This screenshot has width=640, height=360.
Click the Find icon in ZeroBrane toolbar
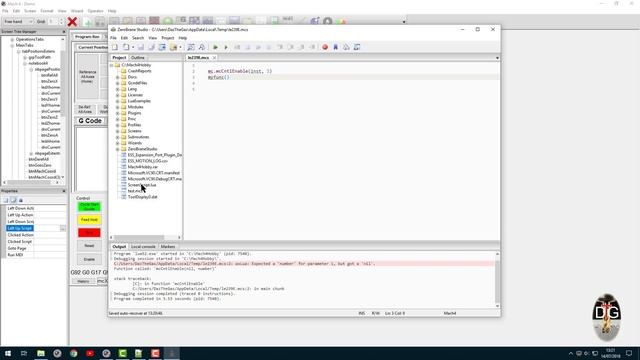[191, 47]
